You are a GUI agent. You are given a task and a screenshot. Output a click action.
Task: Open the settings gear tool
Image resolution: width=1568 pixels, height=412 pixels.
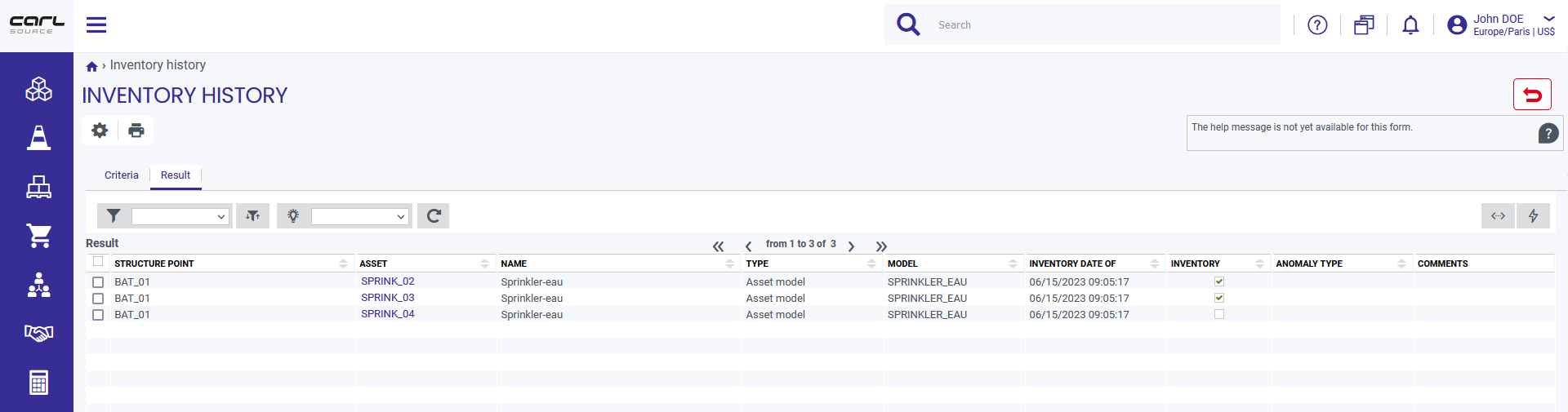(100, 131)
